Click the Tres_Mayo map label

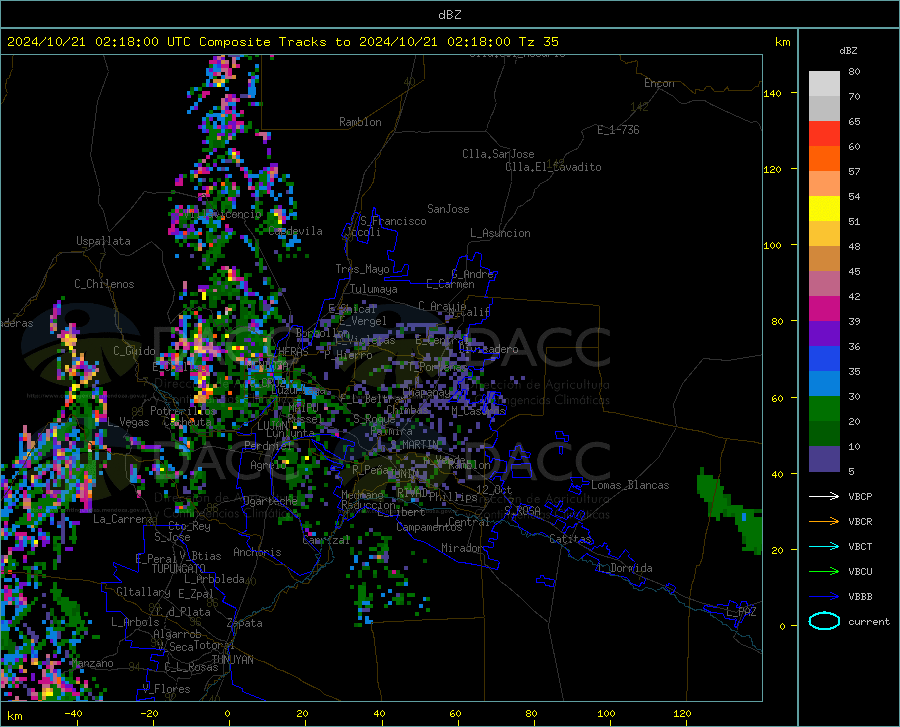coord(362,269)
